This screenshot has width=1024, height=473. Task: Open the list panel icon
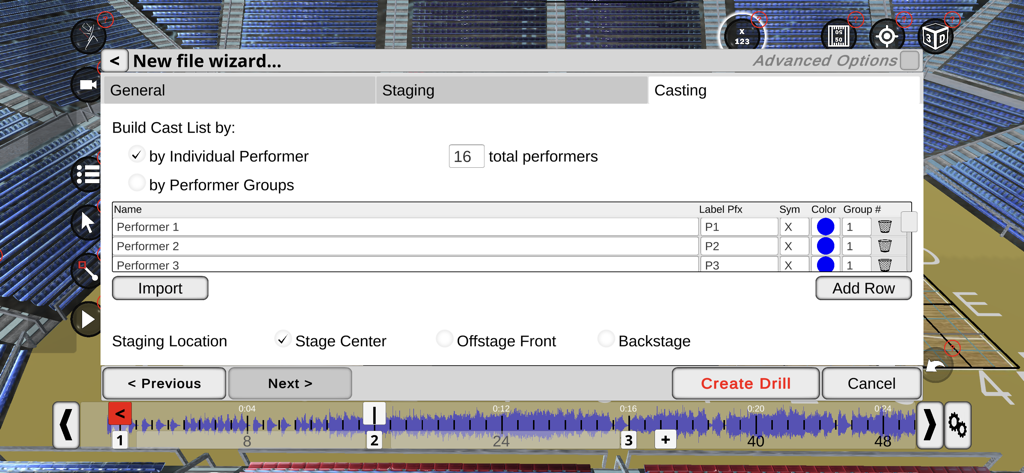click(86, 174)
